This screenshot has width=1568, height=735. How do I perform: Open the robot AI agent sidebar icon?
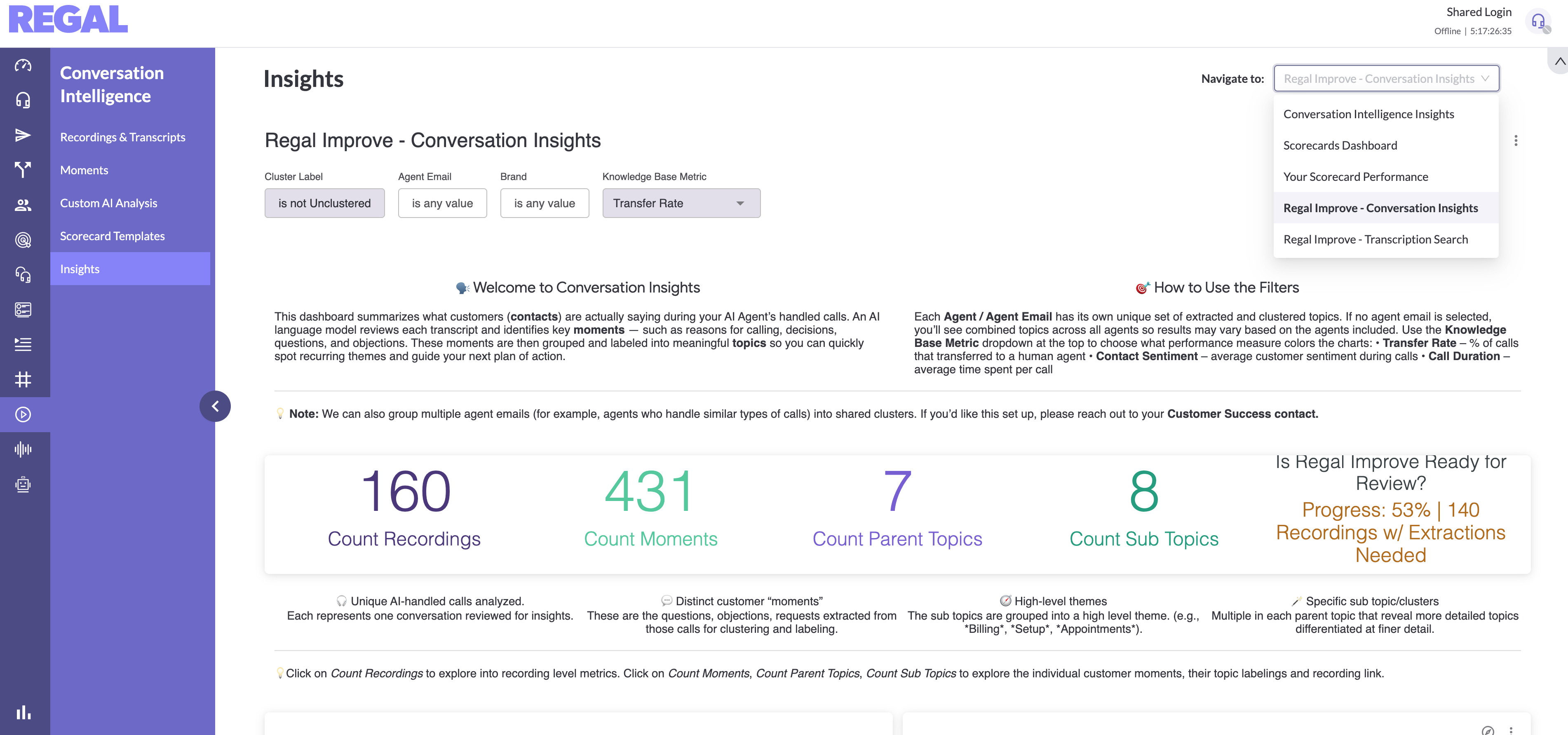23,485
